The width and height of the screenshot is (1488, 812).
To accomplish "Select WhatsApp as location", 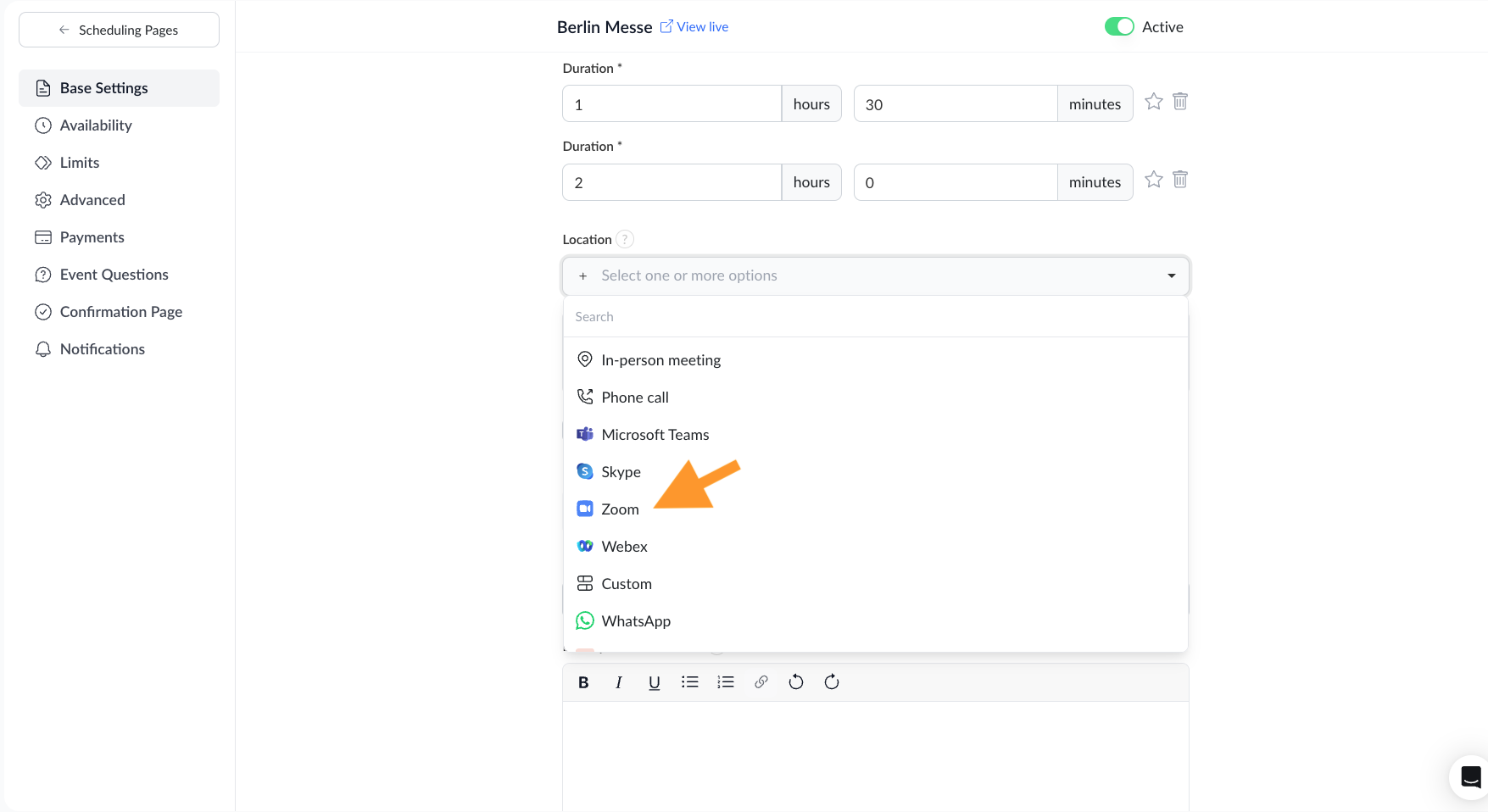I will [x=875, y=621].
